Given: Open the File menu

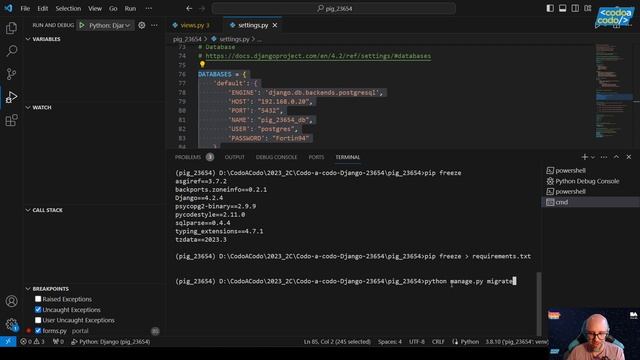Looking at the screenshot, I should (25, 8).
